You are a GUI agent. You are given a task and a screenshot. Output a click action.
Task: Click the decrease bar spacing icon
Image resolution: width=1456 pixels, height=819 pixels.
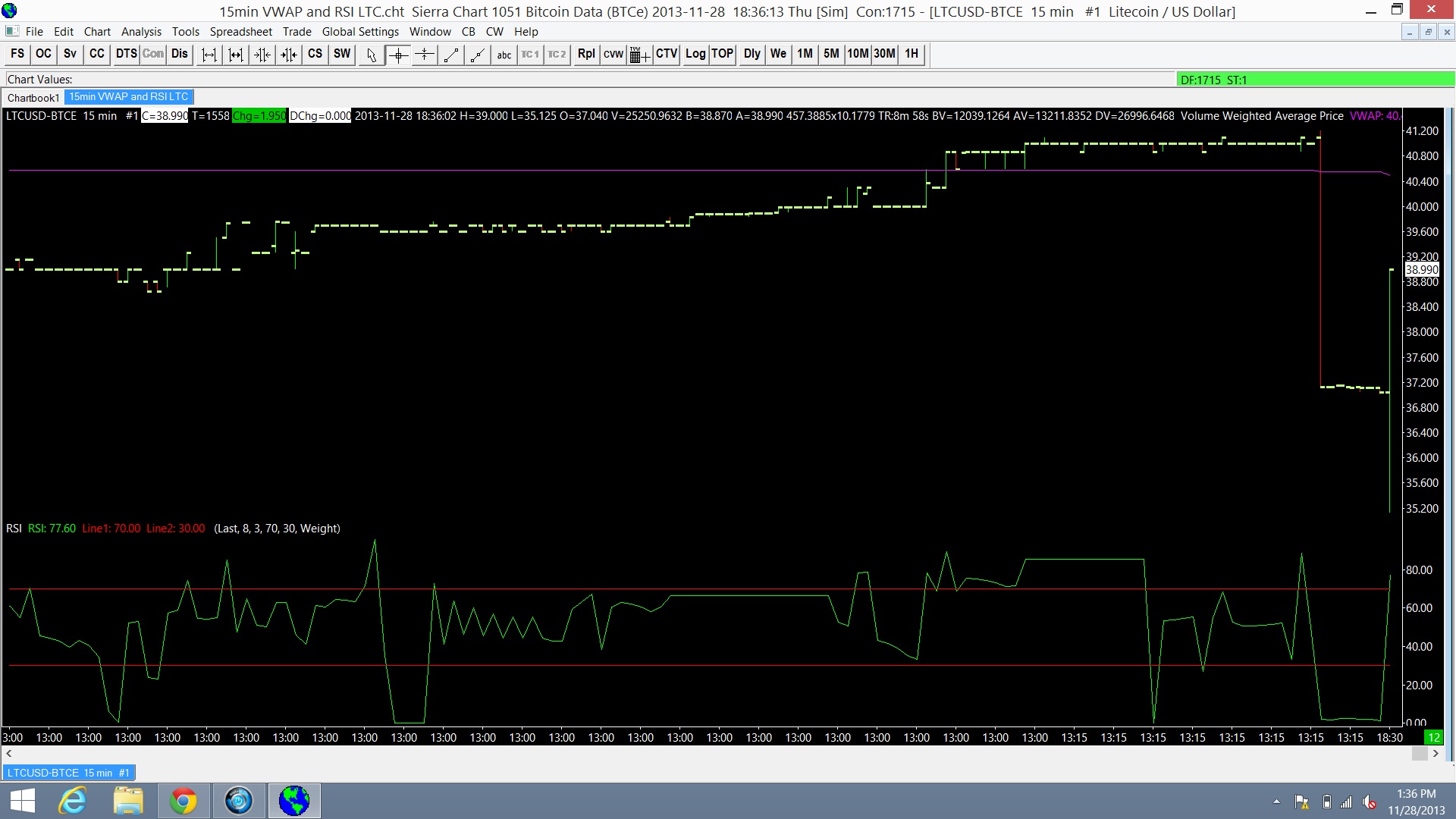point(236,55)
